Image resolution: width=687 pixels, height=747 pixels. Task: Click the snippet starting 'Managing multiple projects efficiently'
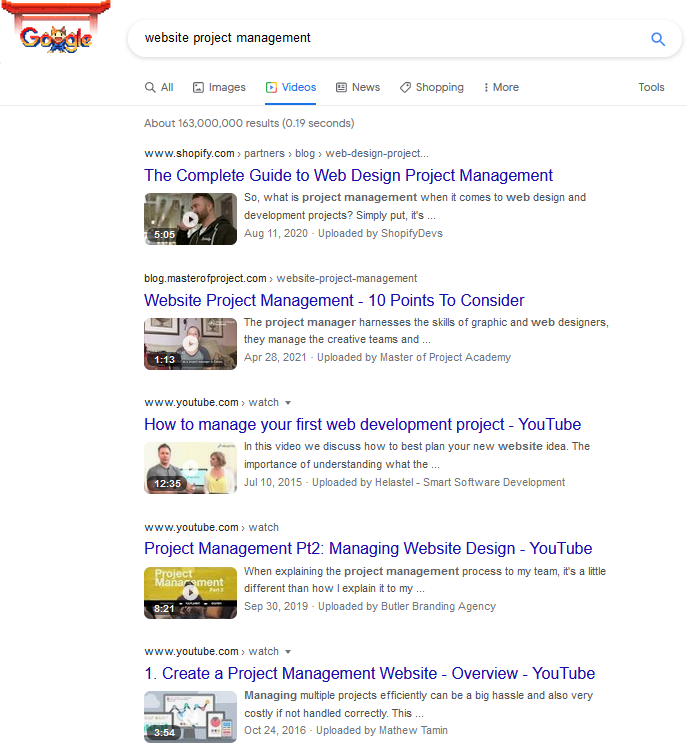click(418, 704)
